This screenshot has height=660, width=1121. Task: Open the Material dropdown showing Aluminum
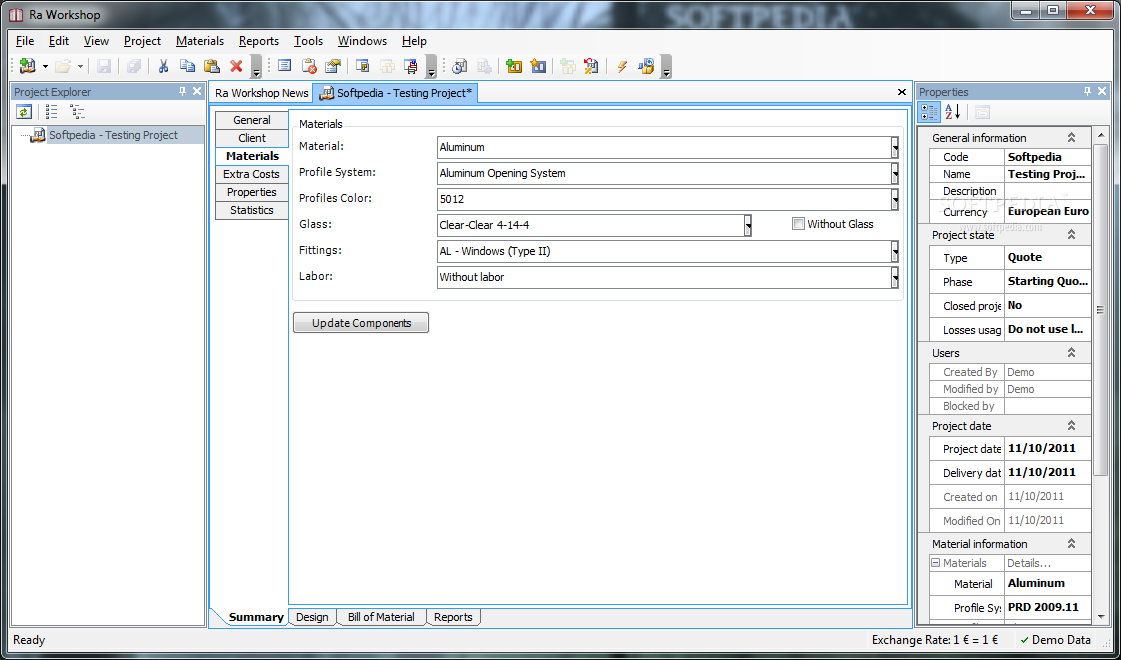(x=894, y=147)
